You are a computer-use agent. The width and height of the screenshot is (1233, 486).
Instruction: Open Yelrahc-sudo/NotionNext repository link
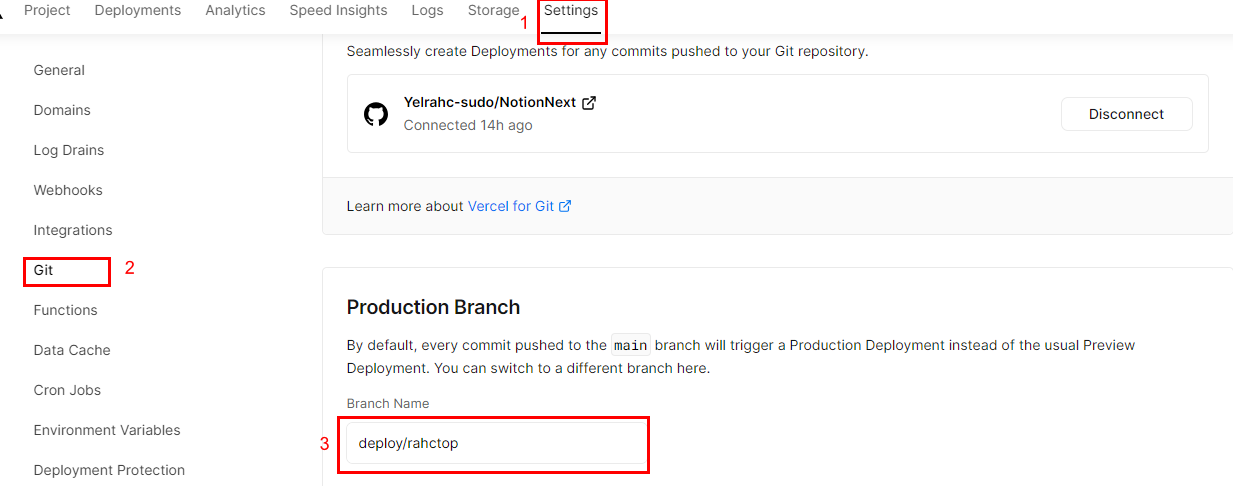(x=491, y=102)
